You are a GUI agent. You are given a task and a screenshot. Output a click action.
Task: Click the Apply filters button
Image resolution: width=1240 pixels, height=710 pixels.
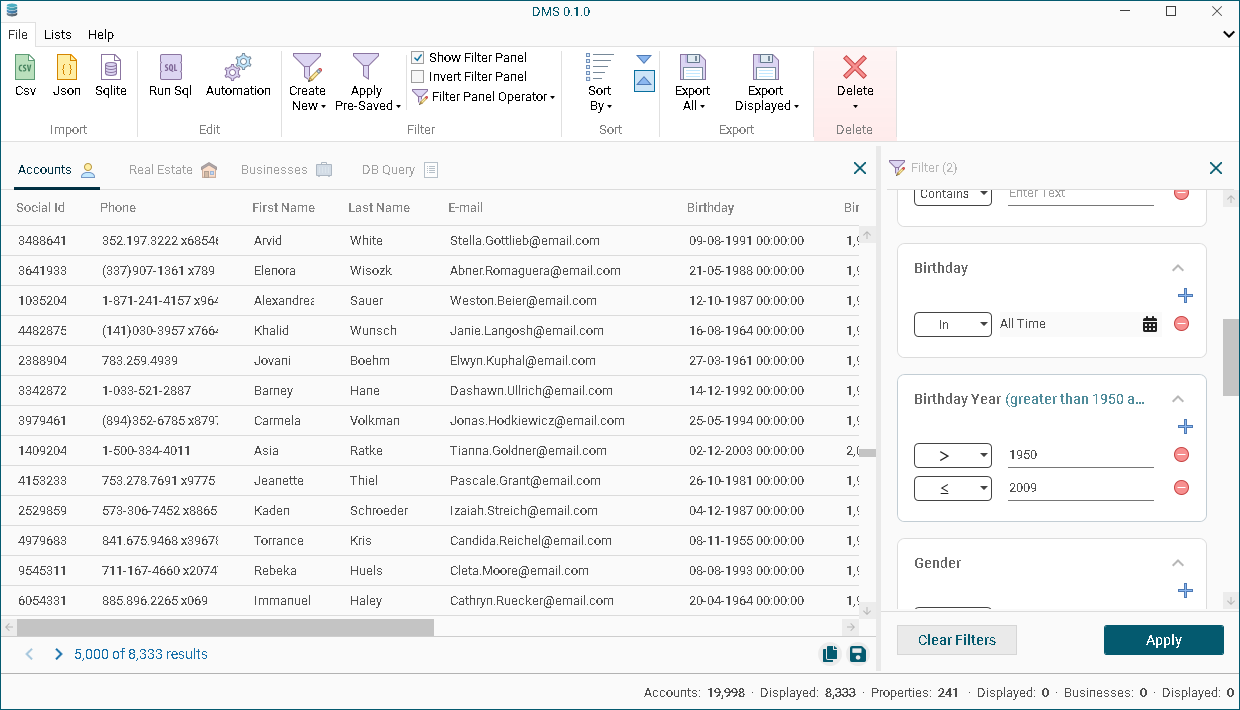(1164, 640)
